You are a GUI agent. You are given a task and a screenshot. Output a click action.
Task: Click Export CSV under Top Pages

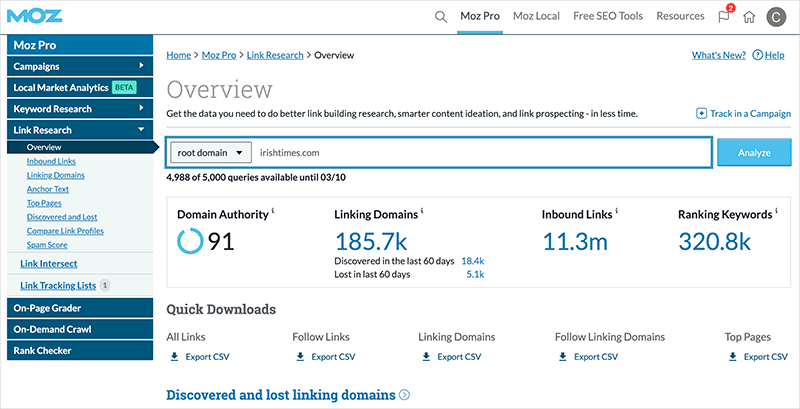(766, 357)
